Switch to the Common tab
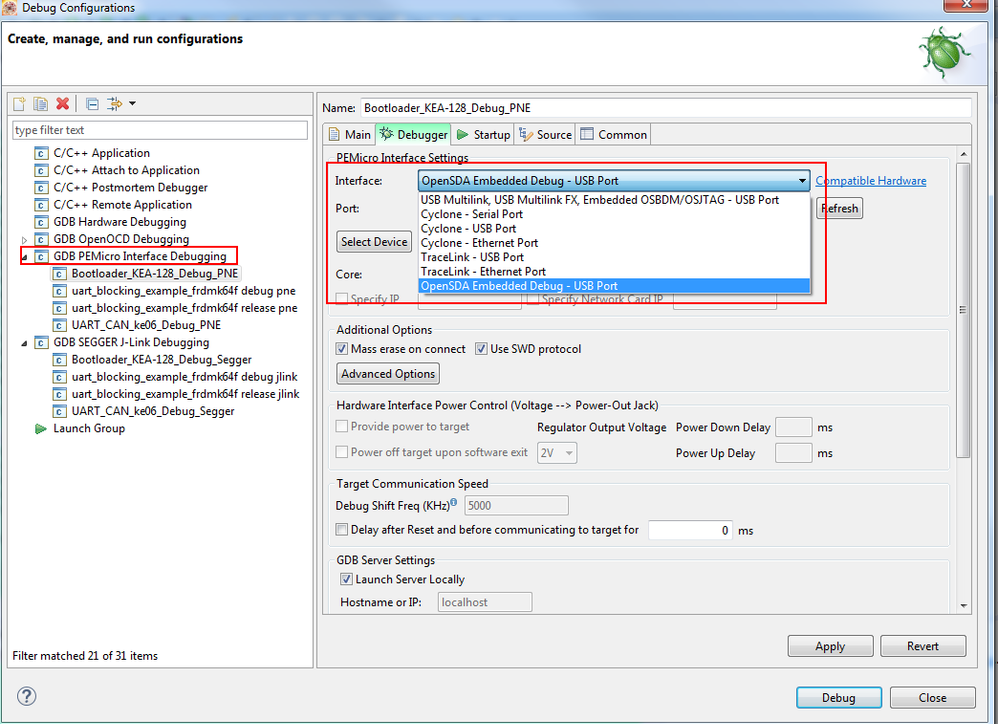998x724 pixels. pos(614,134)
